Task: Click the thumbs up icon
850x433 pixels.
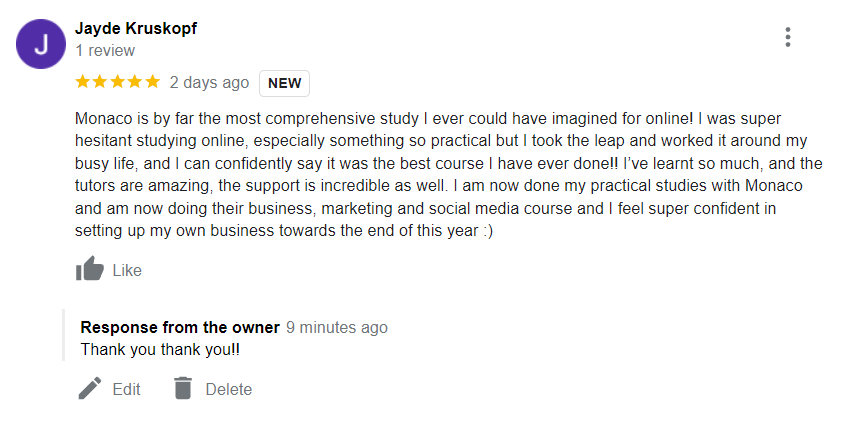Action: (x=90, y=269)
